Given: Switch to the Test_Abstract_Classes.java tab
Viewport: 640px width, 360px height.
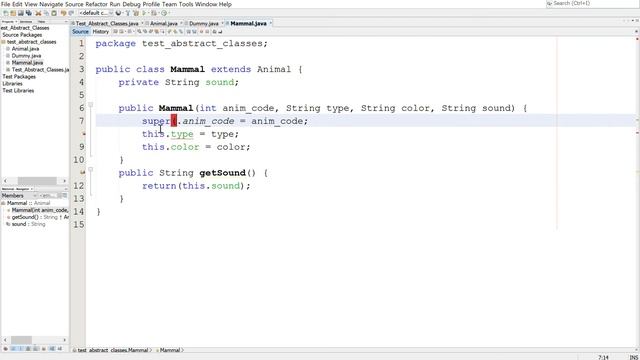Looking at the screenshot, I should [x=107, y=24].
